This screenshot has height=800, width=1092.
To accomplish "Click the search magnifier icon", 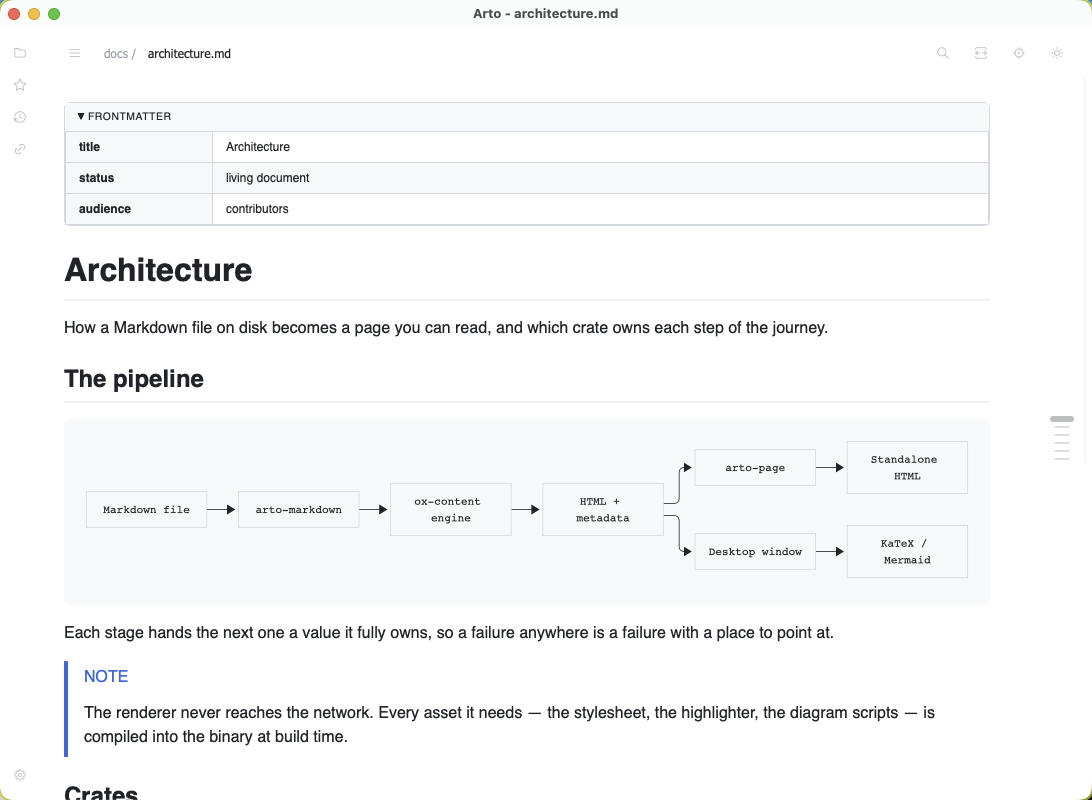I will (x=942, y=53).
